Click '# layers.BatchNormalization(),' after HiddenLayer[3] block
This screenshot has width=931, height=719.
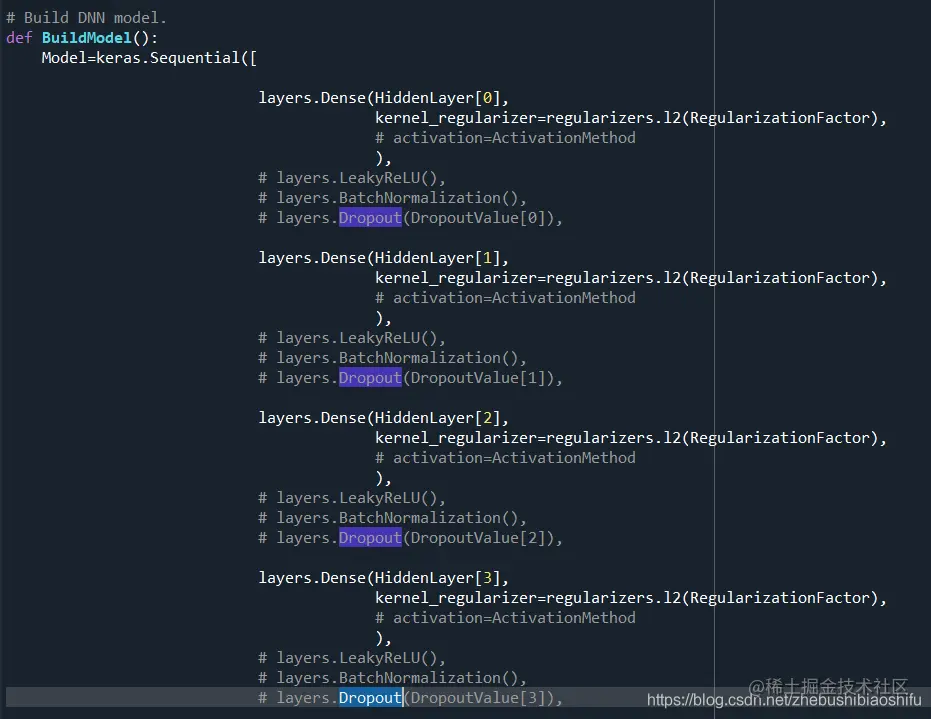click(392, 678)
